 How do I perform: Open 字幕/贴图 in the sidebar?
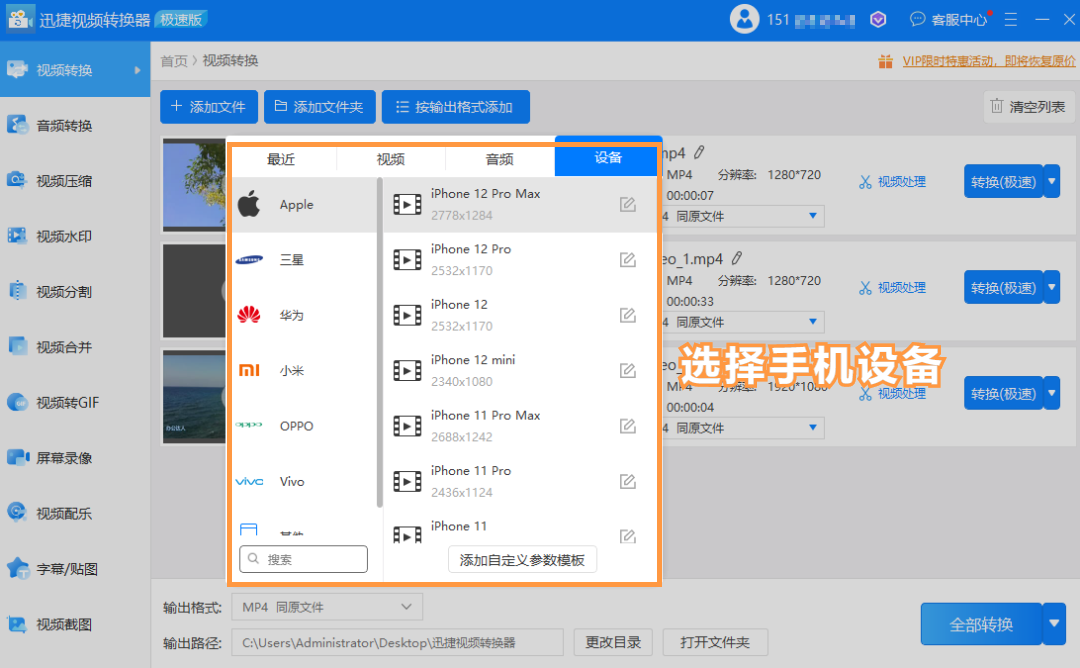(74, 569)
